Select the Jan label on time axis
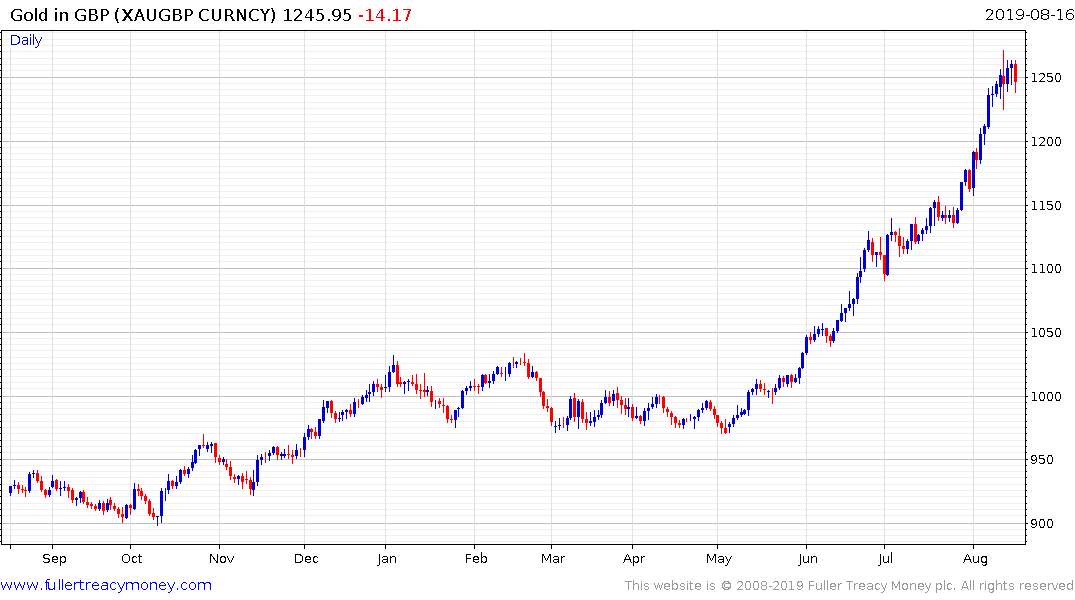Image resolution: width=1075 pixels, height=600 pixels. 387,558
